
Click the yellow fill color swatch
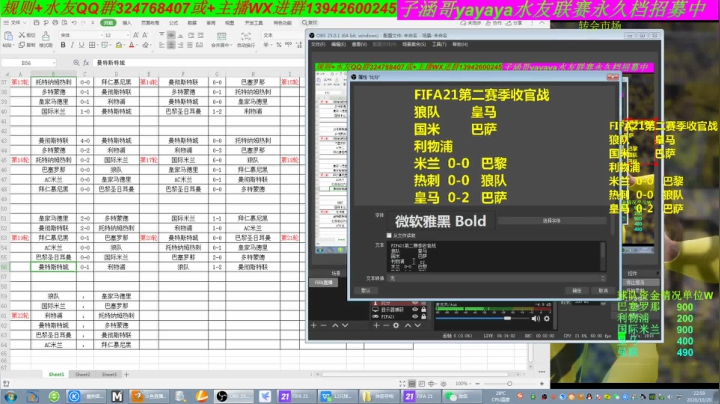[118, 45]
